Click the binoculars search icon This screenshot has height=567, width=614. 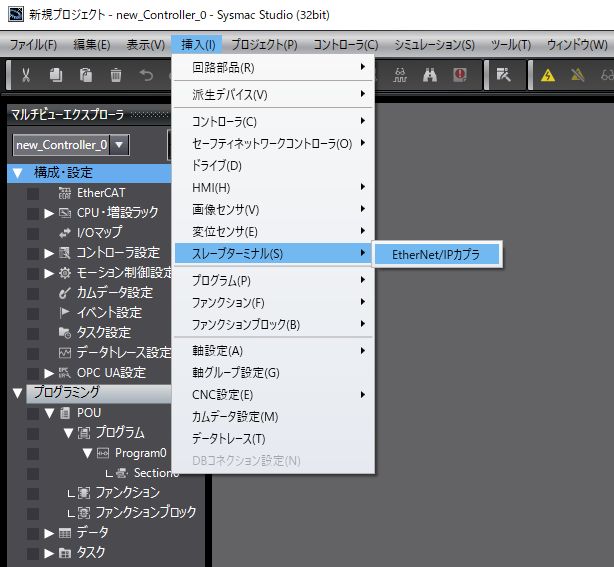430,74
